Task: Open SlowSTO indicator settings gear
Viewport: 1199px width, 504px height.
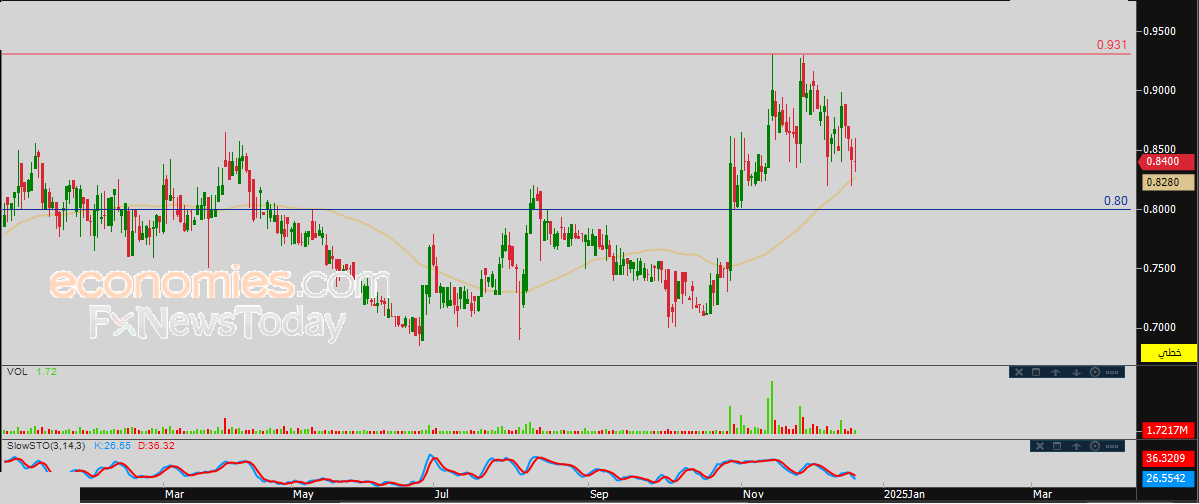Action: coord(1097,446)
